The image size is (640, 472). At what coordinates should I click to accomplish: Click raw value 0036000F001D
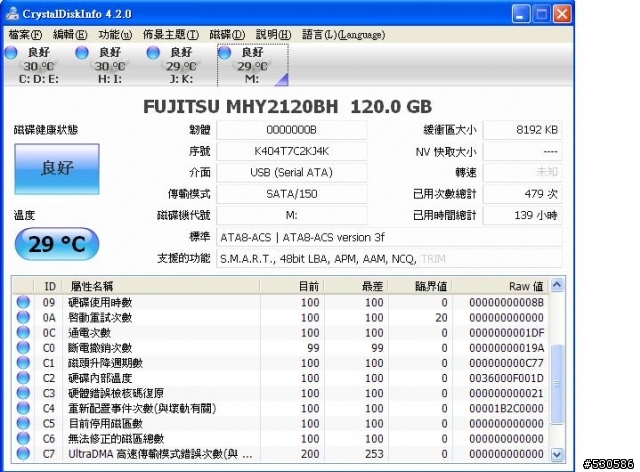[506, 378]
